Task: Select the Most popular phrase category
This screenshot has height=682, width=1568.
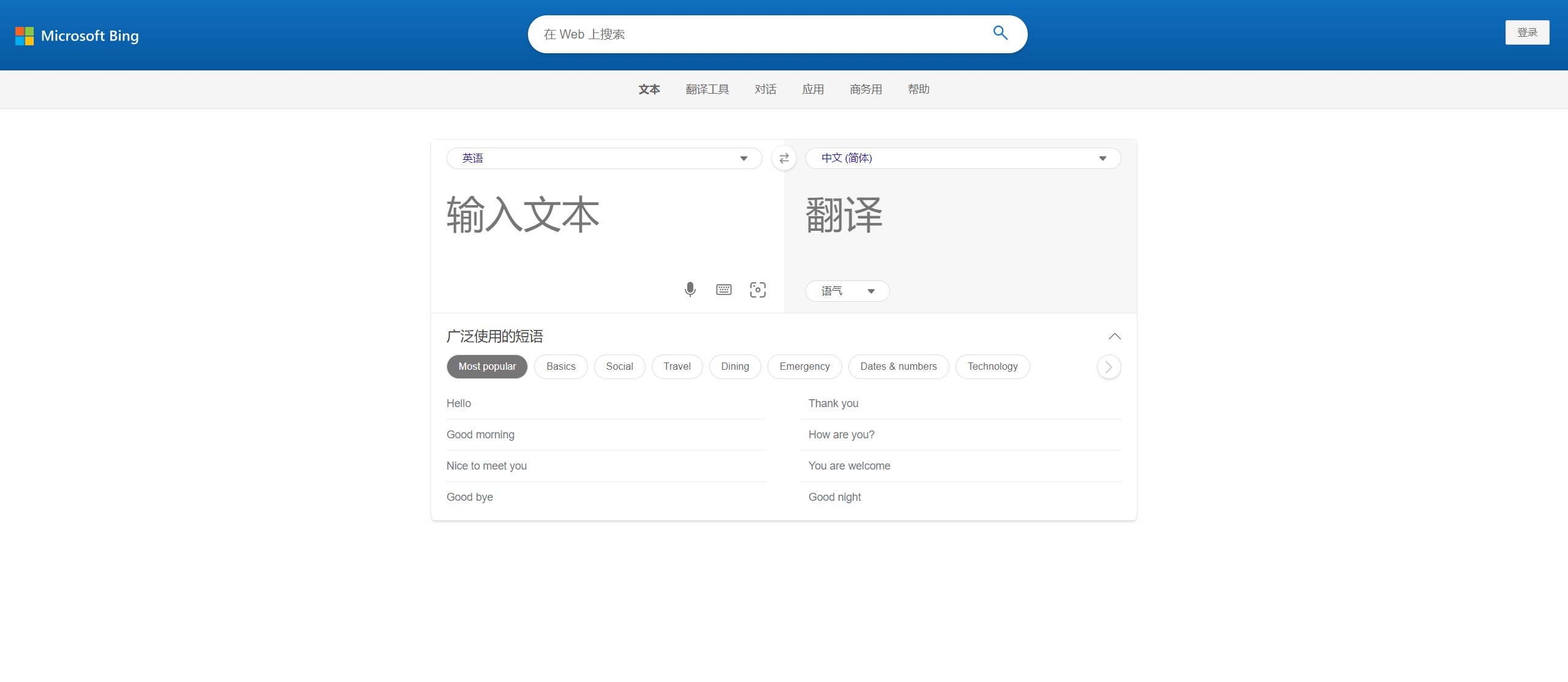Action: click(x=487, y=367)
